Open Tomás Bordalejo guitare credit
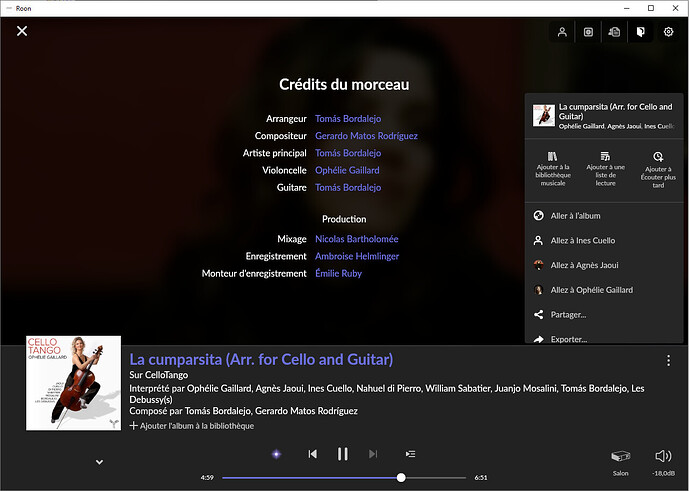Image resolution: width=689 pixels, height=491 pixels. [x=348, y=187]
